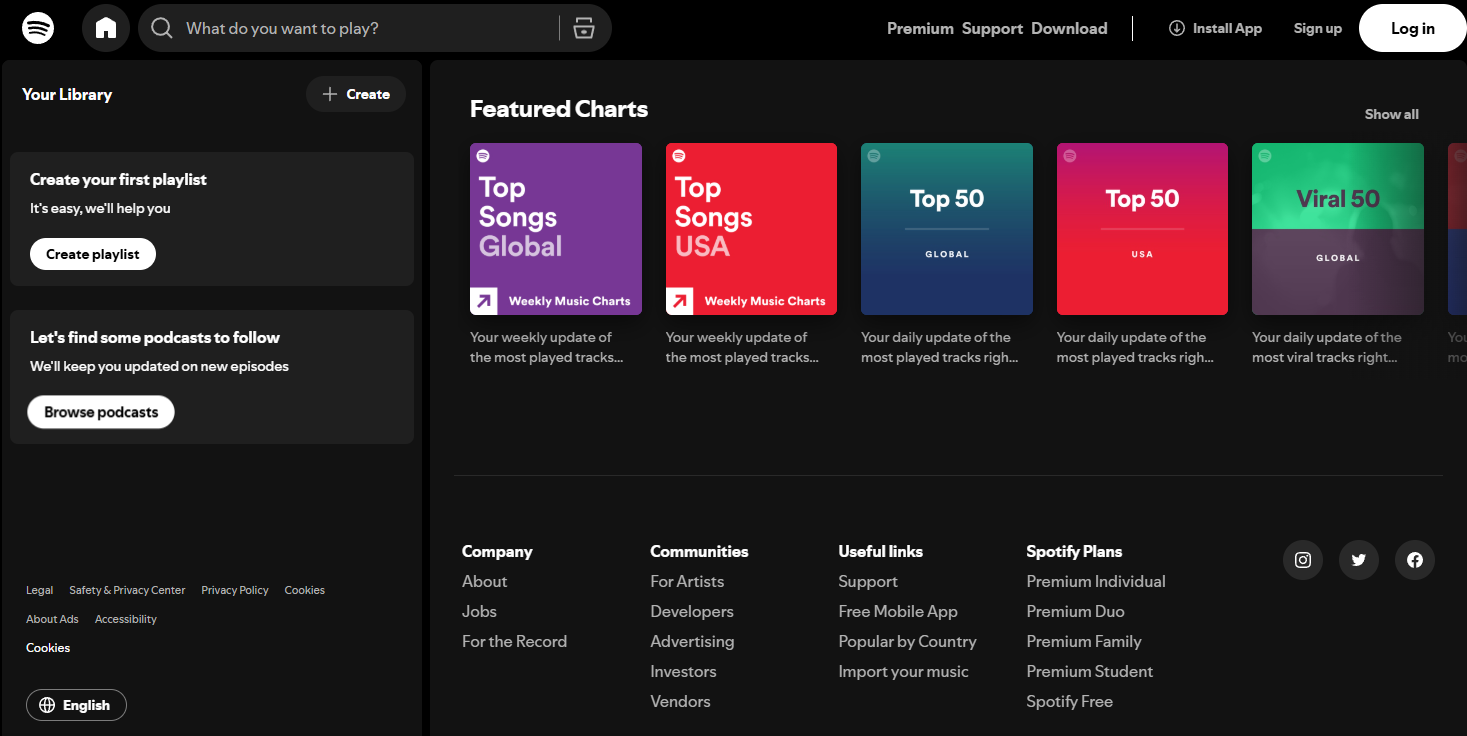Click the Install App link
The width and height of the screenshot is (1467, 736).
tap(1215, 28)
